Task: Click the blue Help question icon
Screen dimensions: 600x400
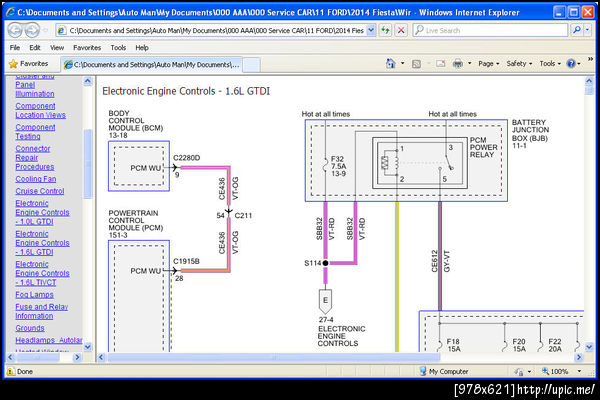Action: point(571,64)
